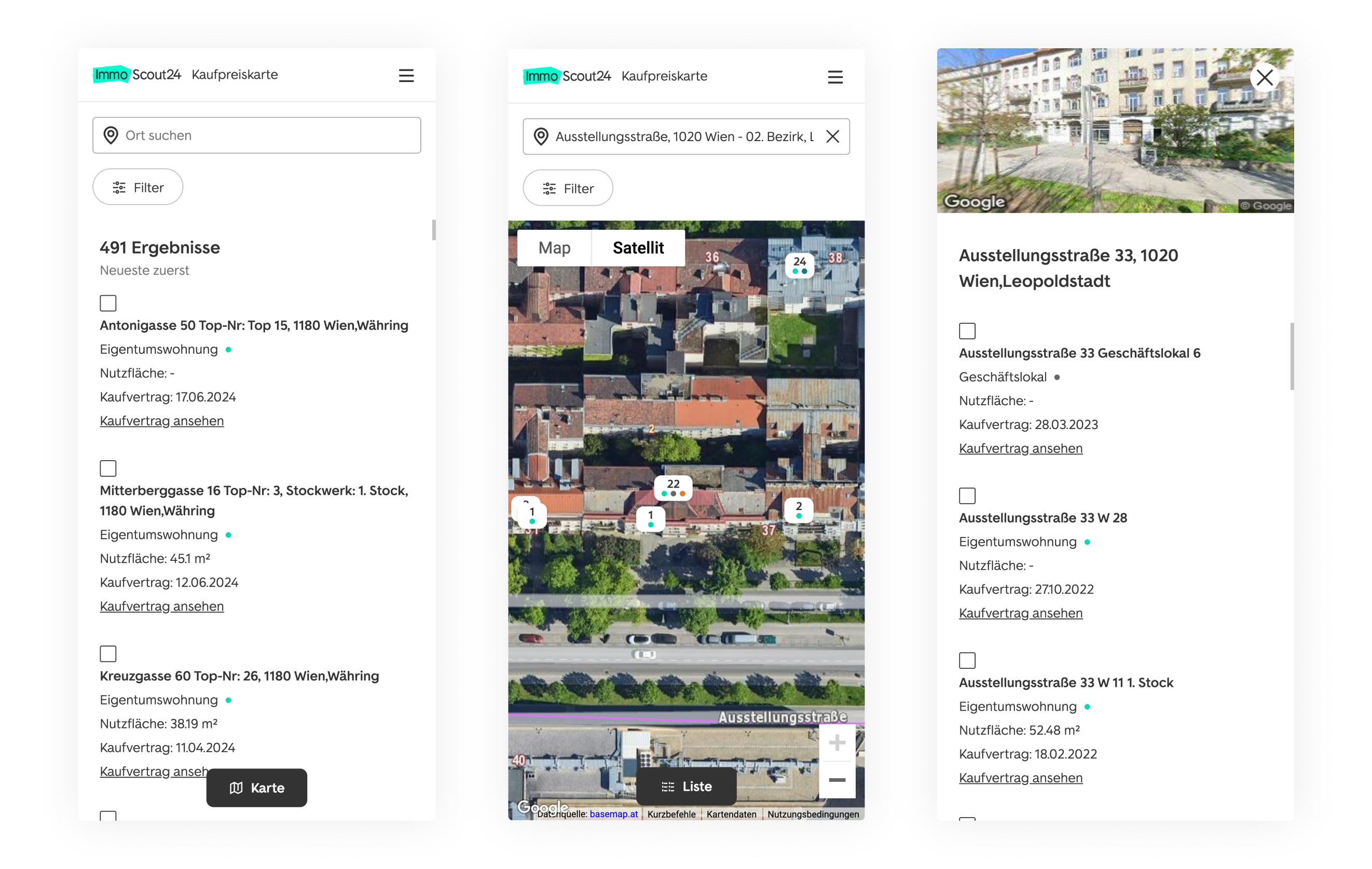1372x869 pixels.
Task: Tick checkbox for Ausstellungsstraße 33 W 11
Action: click(967, 660)
